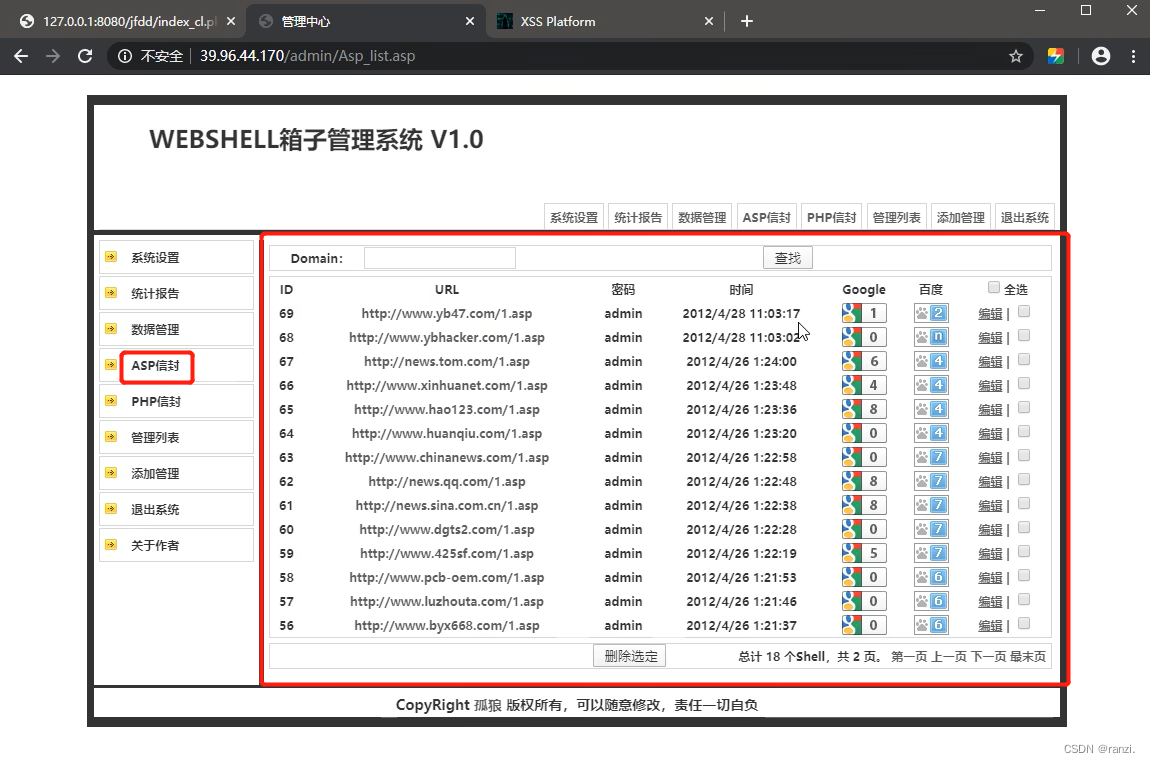Click Baidu rank icon for www.ybhacker.com row
Viewport: 1150px width, 763px height.
pyautogui.click(x=931, y=337)
